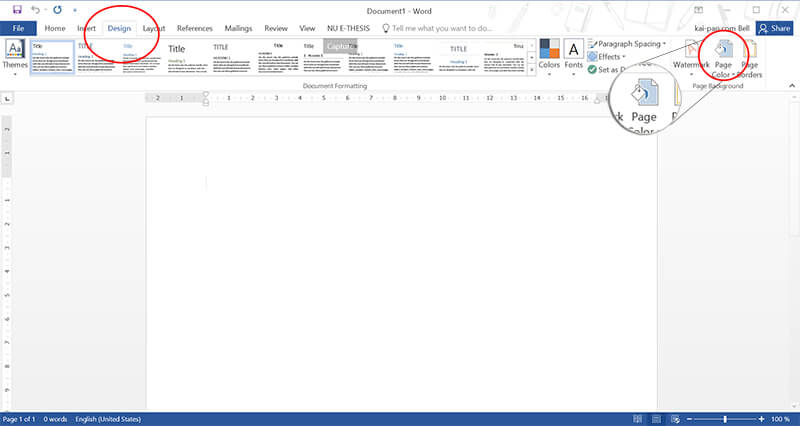Image resolution: width=800 pixels, height=426 pixels.
Task: Open the Colors theme dropdown
Action: 549,58
